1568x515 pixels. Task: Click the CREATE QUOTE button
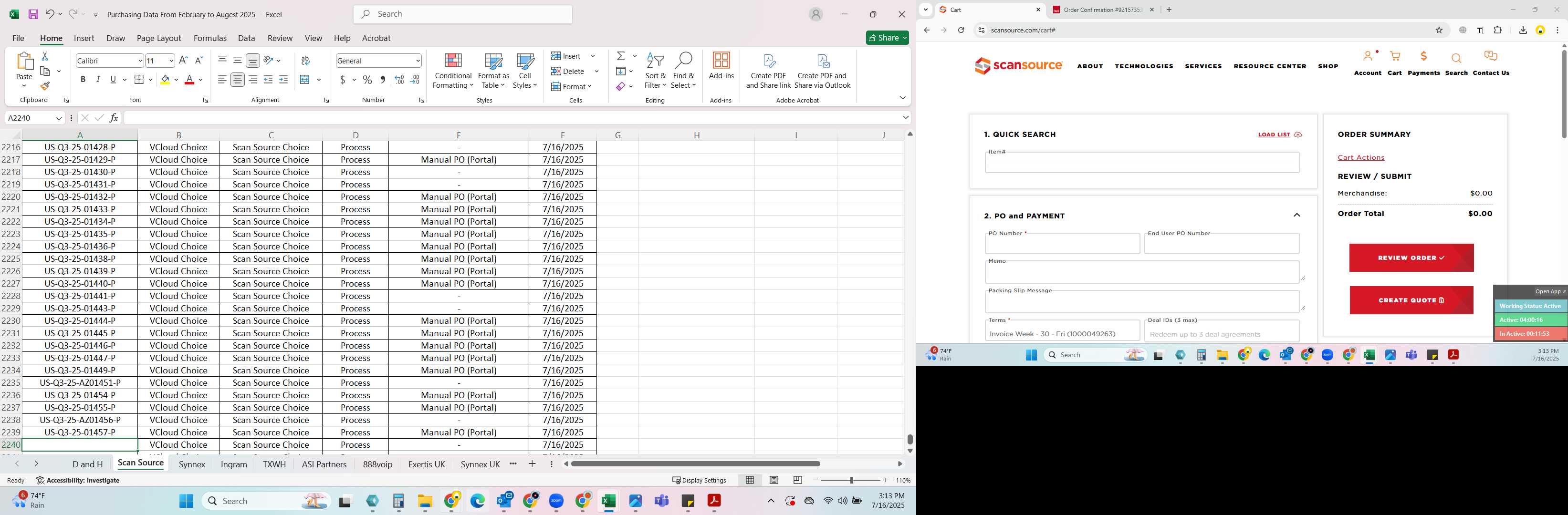1411,300
